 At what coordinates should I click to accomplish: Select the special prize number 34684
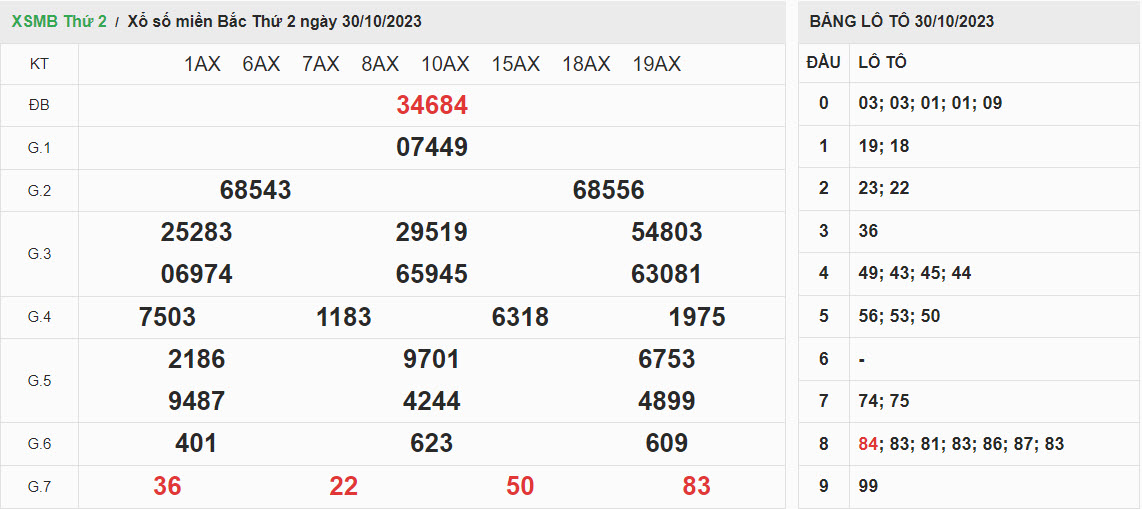432,105
